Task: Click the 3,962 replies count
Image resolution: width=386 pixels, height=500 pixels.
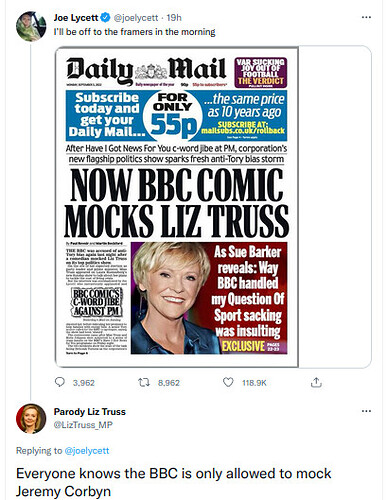Action: (x=84, y=383)
